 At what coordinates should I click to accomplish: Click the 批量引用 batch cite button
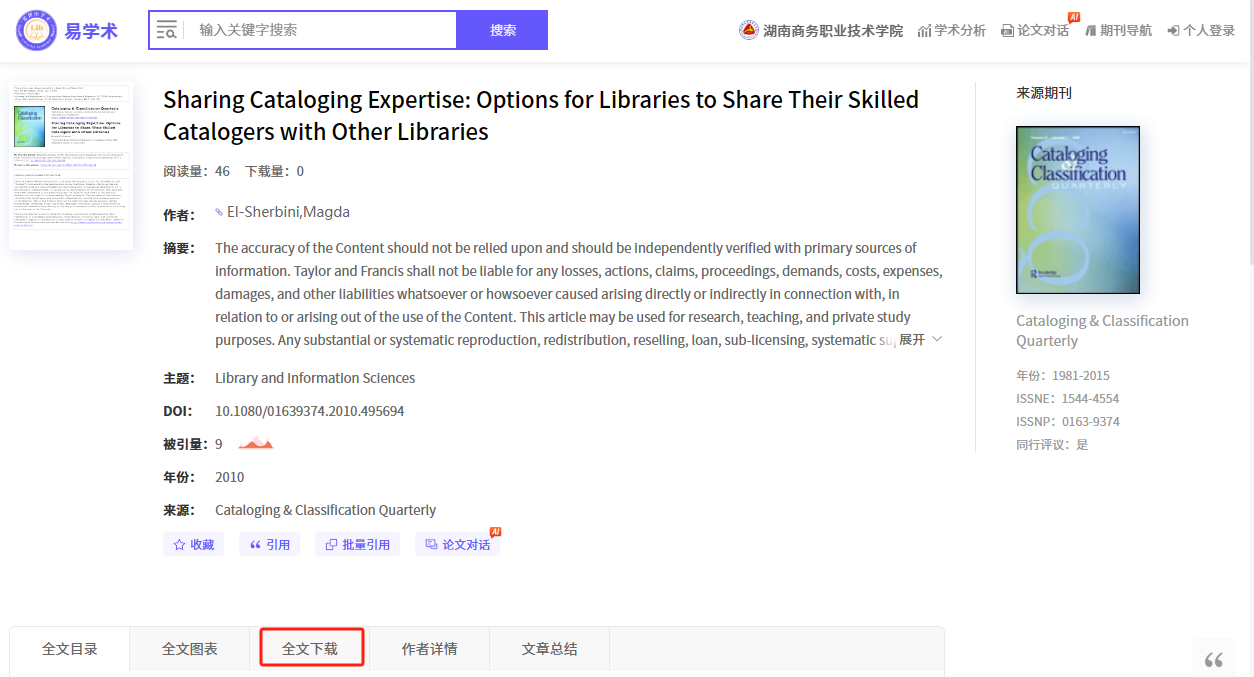[x=357, y=544]
